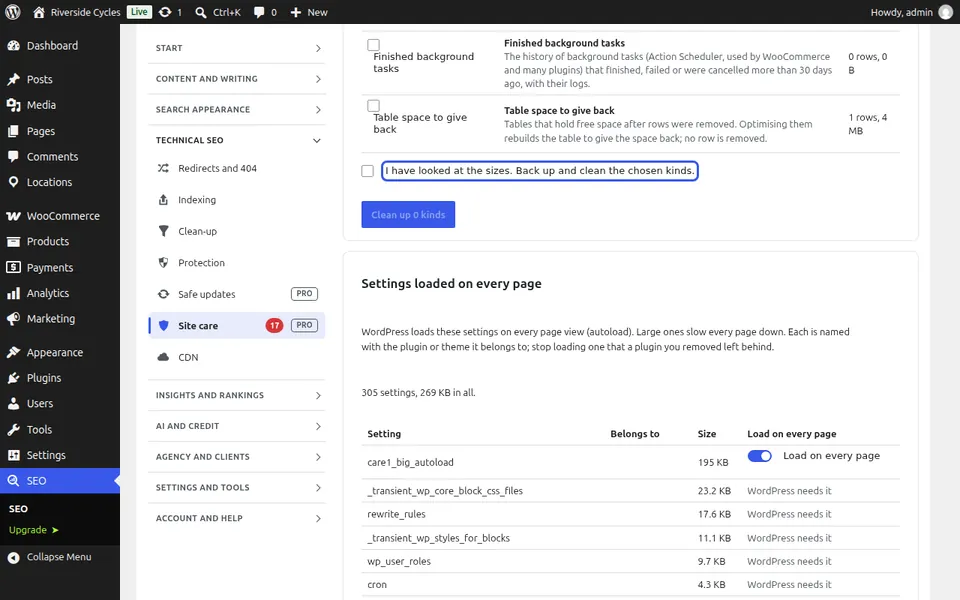Viewport: 960px width, 600px height.
Task: Click the updates refresh icon
Action: click(165, 12)
